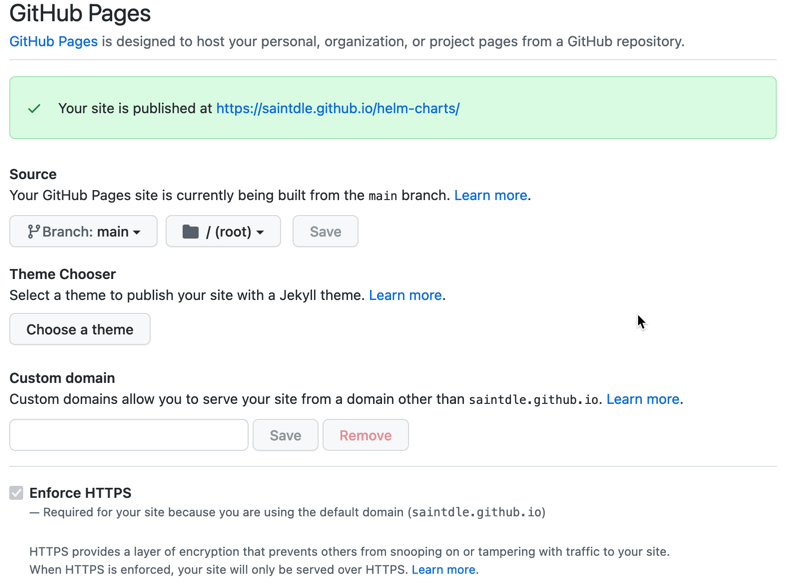Image resolution: width=788 pixels, height=583 pixels.
Task: Open the Branch: main dropdown
Action: (x=83, y=231)
